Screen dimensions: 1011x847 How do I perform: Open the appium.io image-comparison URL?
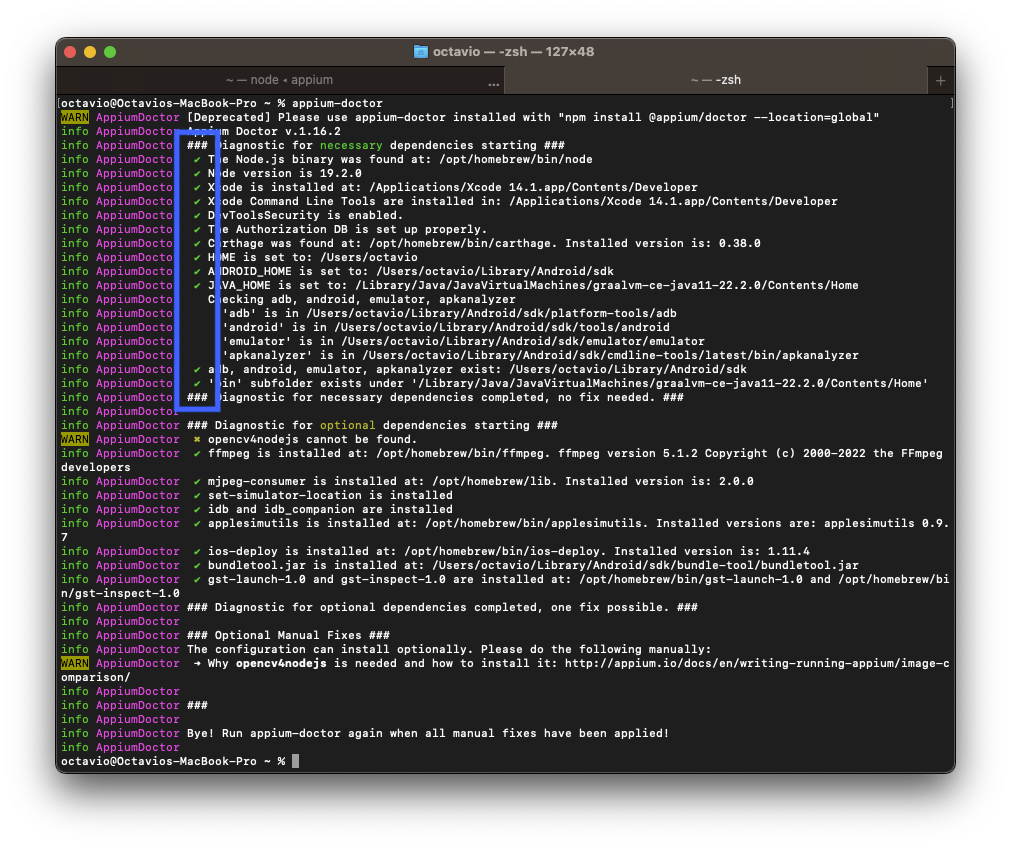pyautogui.click(x=757, y=663)
